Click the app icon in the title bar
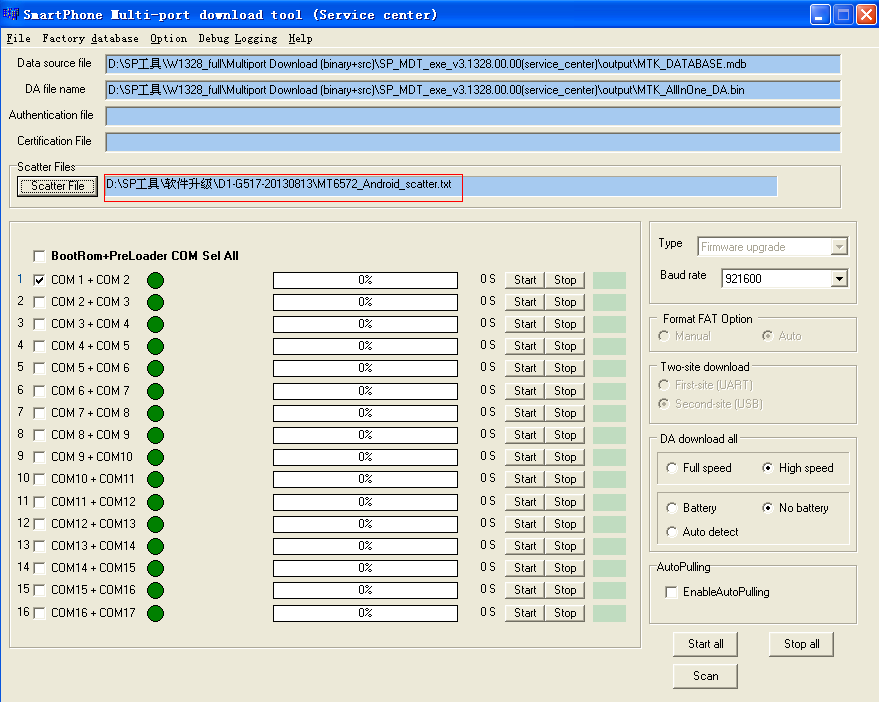Image resolution: width=879 pixels, height=702 pixels. click(x=10, y=13)
